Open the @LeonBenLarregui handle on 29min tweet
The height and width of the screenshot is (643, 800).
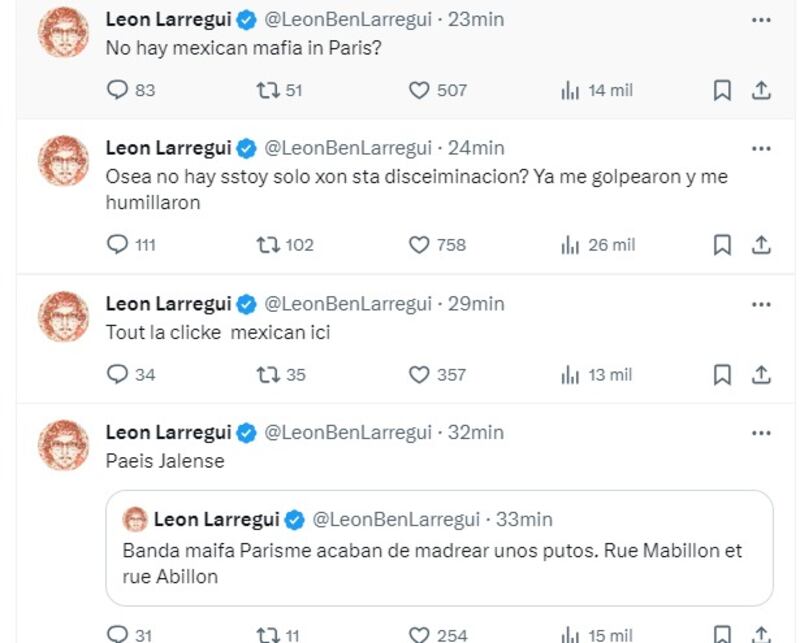(x=348, y=304)
